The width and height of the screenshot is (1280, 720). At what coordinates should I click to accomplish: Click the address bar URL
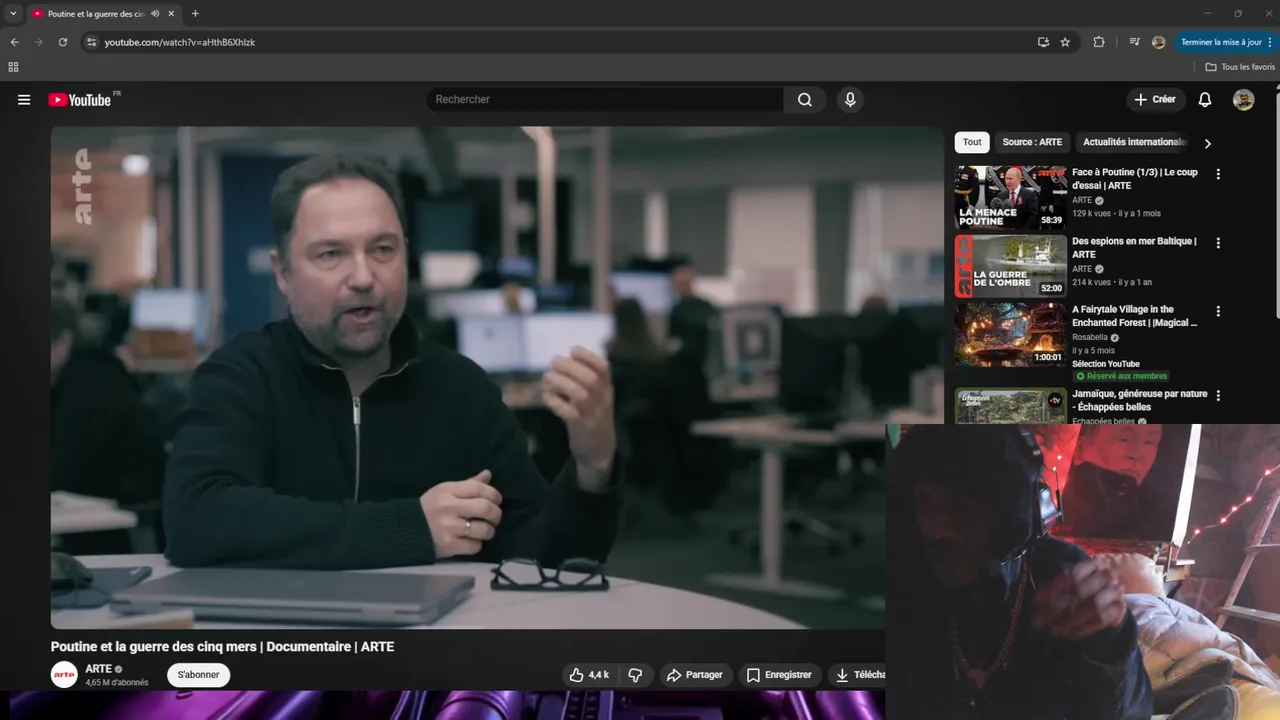(x=180, y=42)
